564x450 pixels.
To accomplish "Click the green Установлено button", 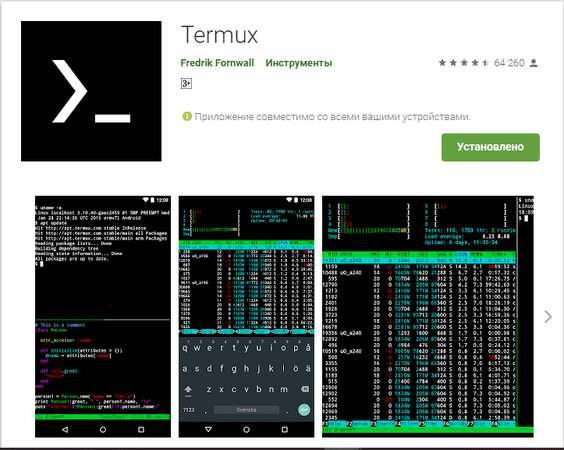I will 491,147.
